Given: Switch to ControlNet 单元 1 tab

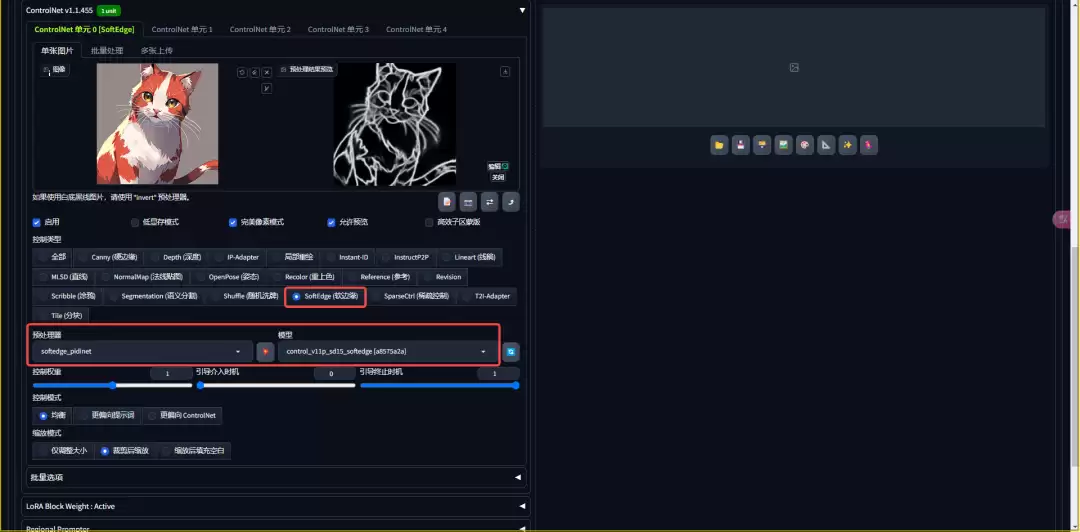Looking at the screenshot, I should click(182, 30).
